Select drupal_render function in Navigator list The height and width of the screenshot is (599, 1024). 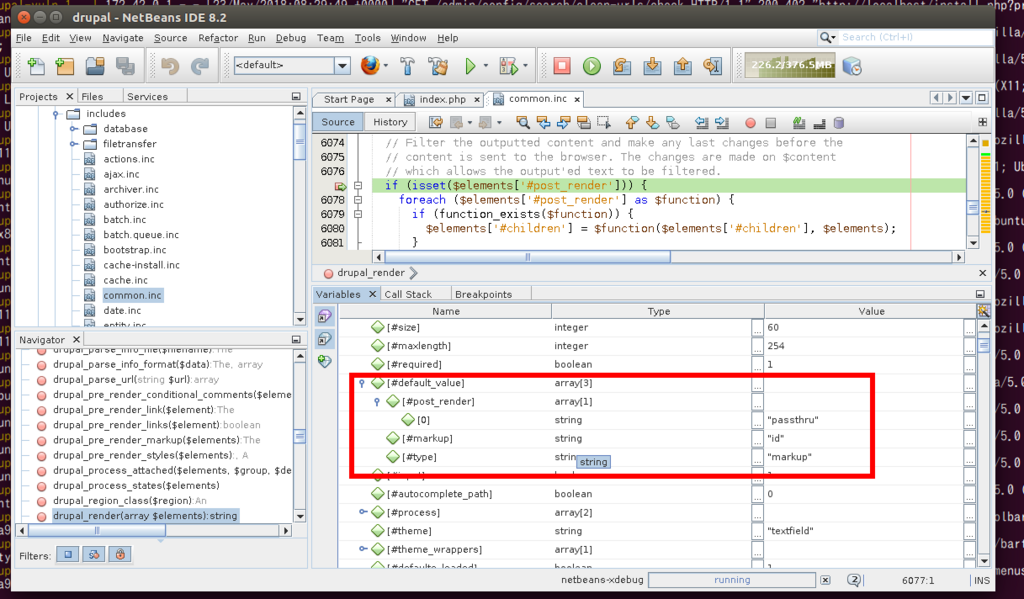[x=145, y=516]
